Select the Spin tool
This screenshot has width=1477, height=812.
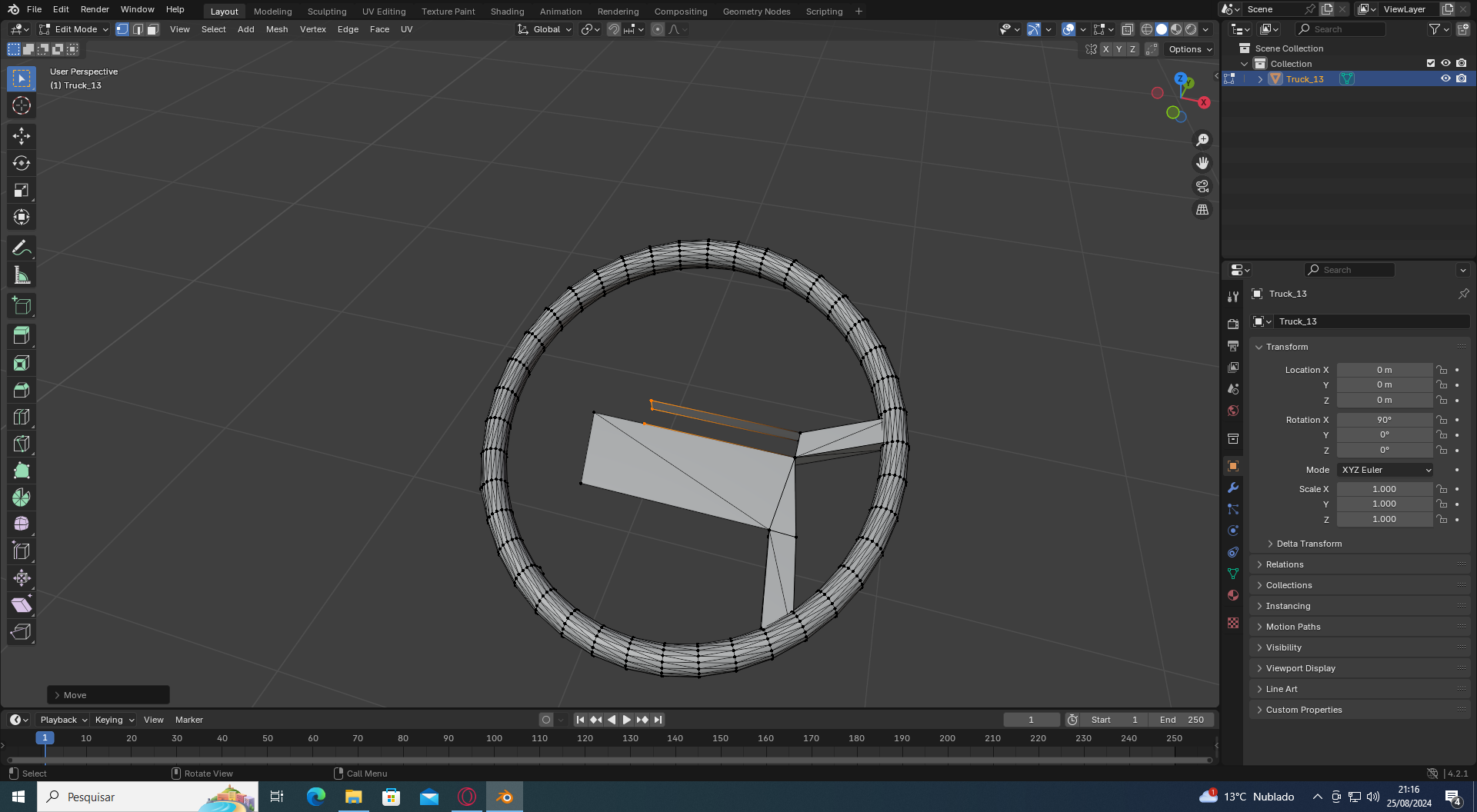tap(22, 498)
